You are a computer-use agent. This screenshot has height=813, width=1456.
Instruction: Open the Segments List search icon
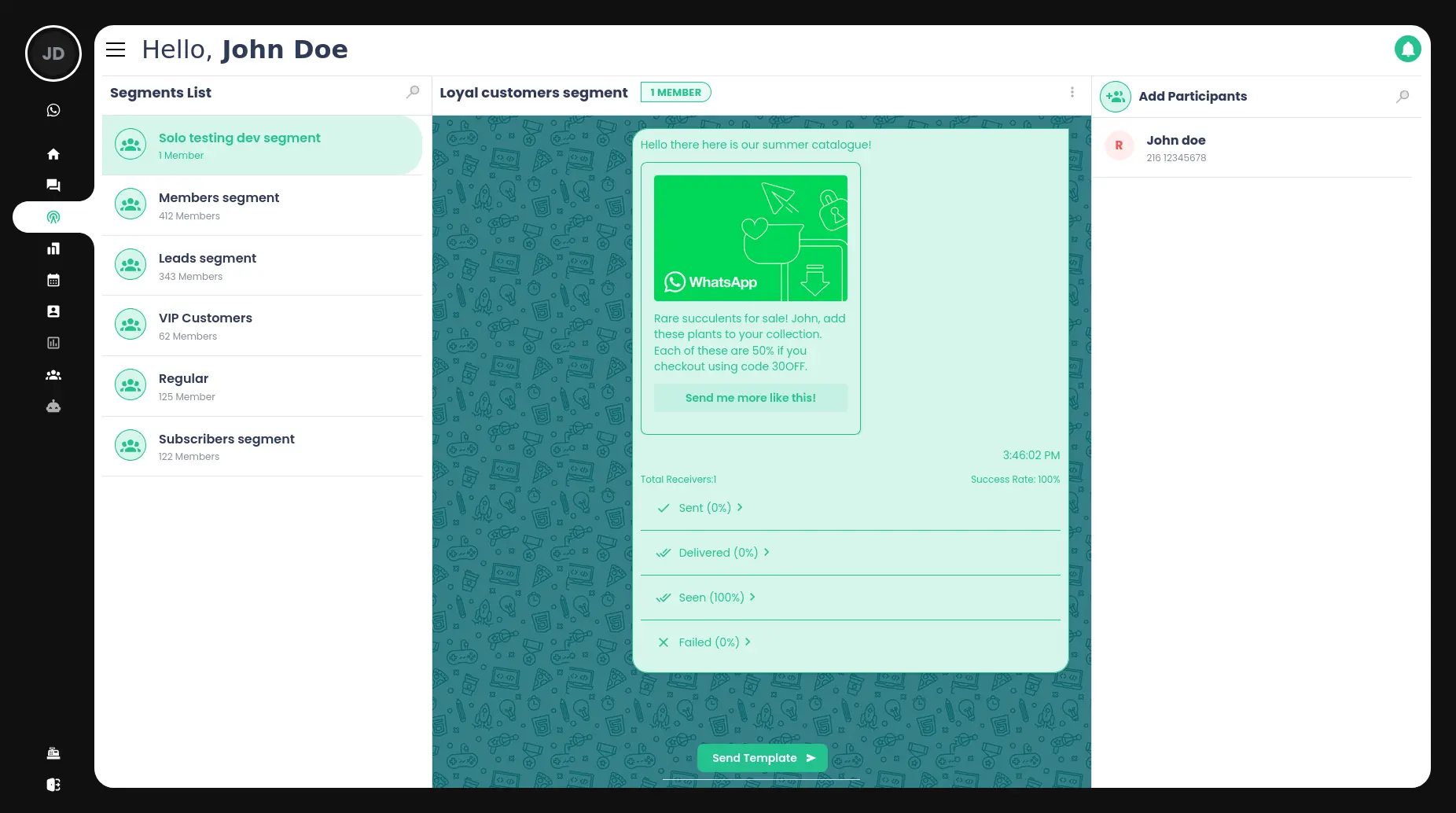(x=413, y=92)
